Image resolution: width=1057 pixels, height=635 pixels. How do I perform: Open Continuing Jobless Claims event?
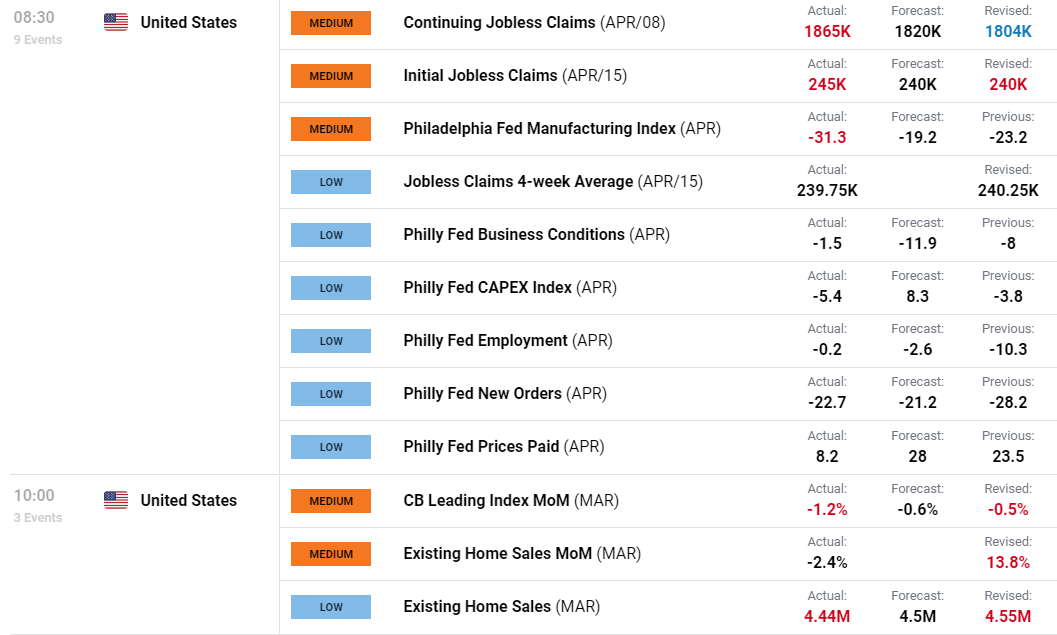(x=534, y=22)
